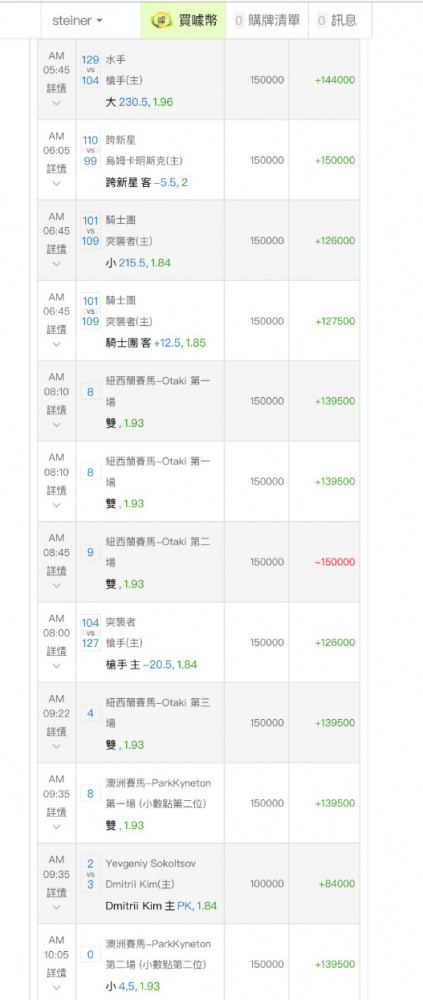Screen dimensions: 423x1000
Task: Click the 大 230.5, 1.96 bet line
Action: pos(140,102)
